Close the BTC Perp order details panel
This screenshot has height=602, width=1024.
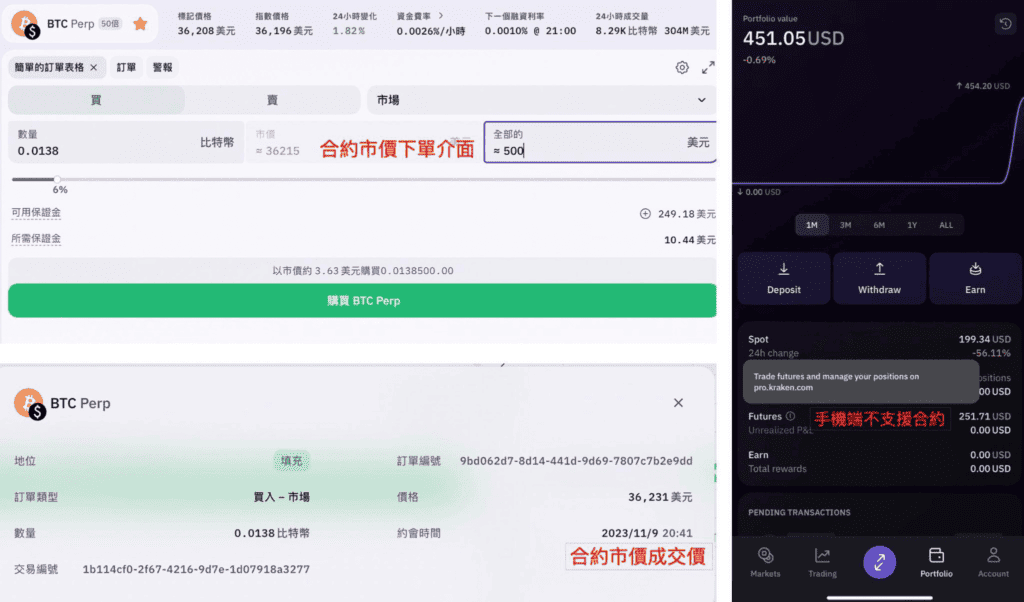[678, 403]
